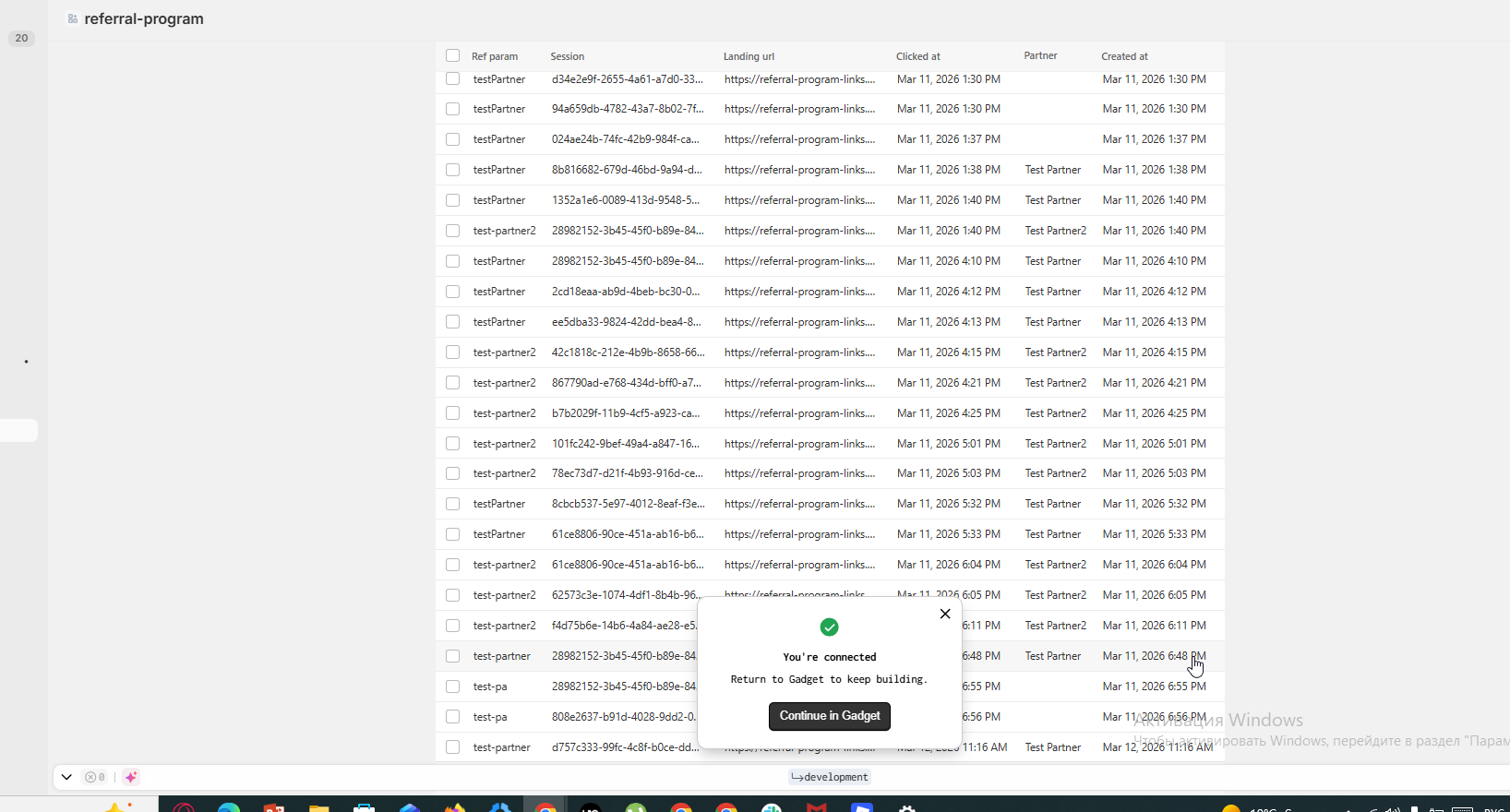1510x812 pixels.
Task: Expand the bottom panel chevron
Action: tap(66, 777)
